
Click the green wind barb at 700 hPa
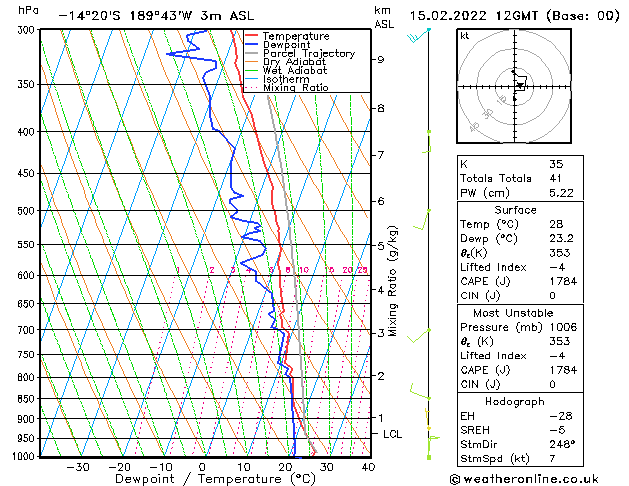click(x=419, y=336)
